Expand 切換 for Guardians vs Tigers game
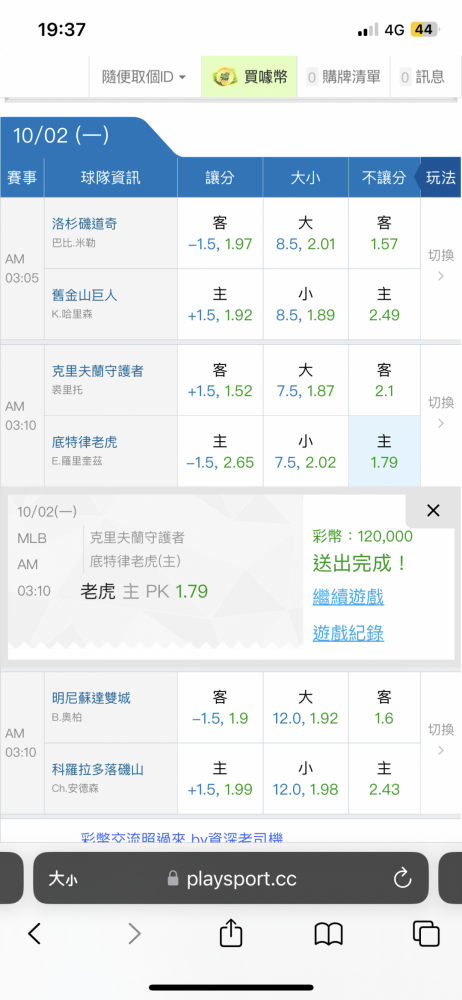 (x=441, y=412)
